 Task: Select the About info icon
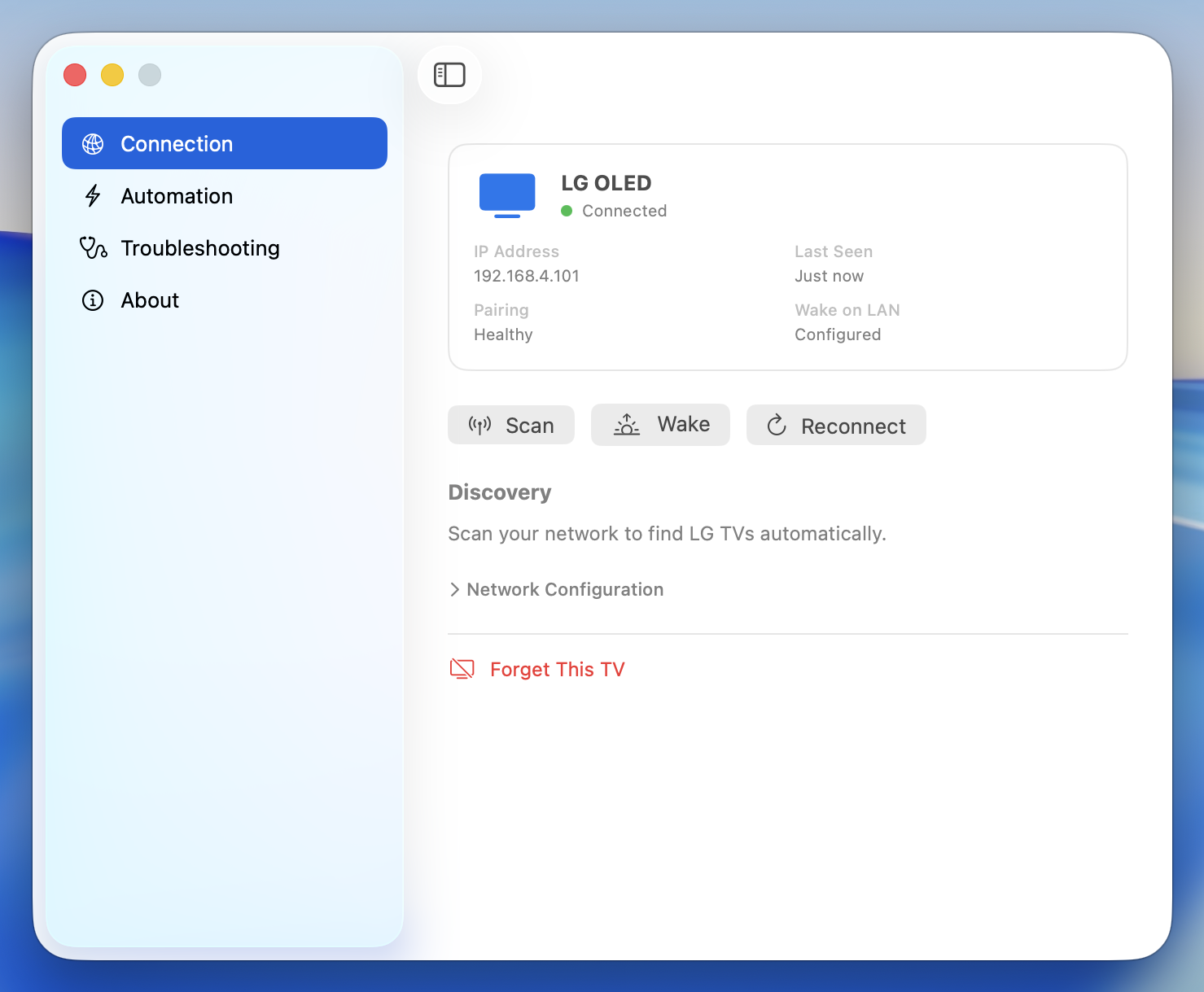(x=93, y=300)
